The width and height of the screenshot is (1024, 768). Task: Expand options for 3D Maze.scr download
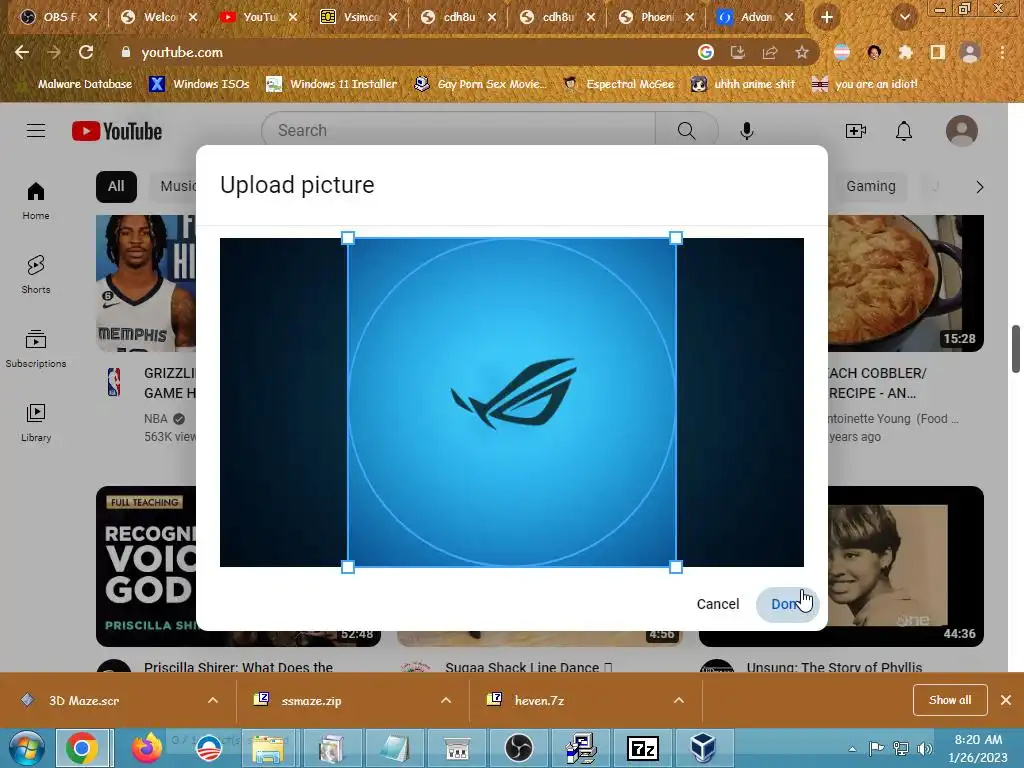click(x=213, y=700)
